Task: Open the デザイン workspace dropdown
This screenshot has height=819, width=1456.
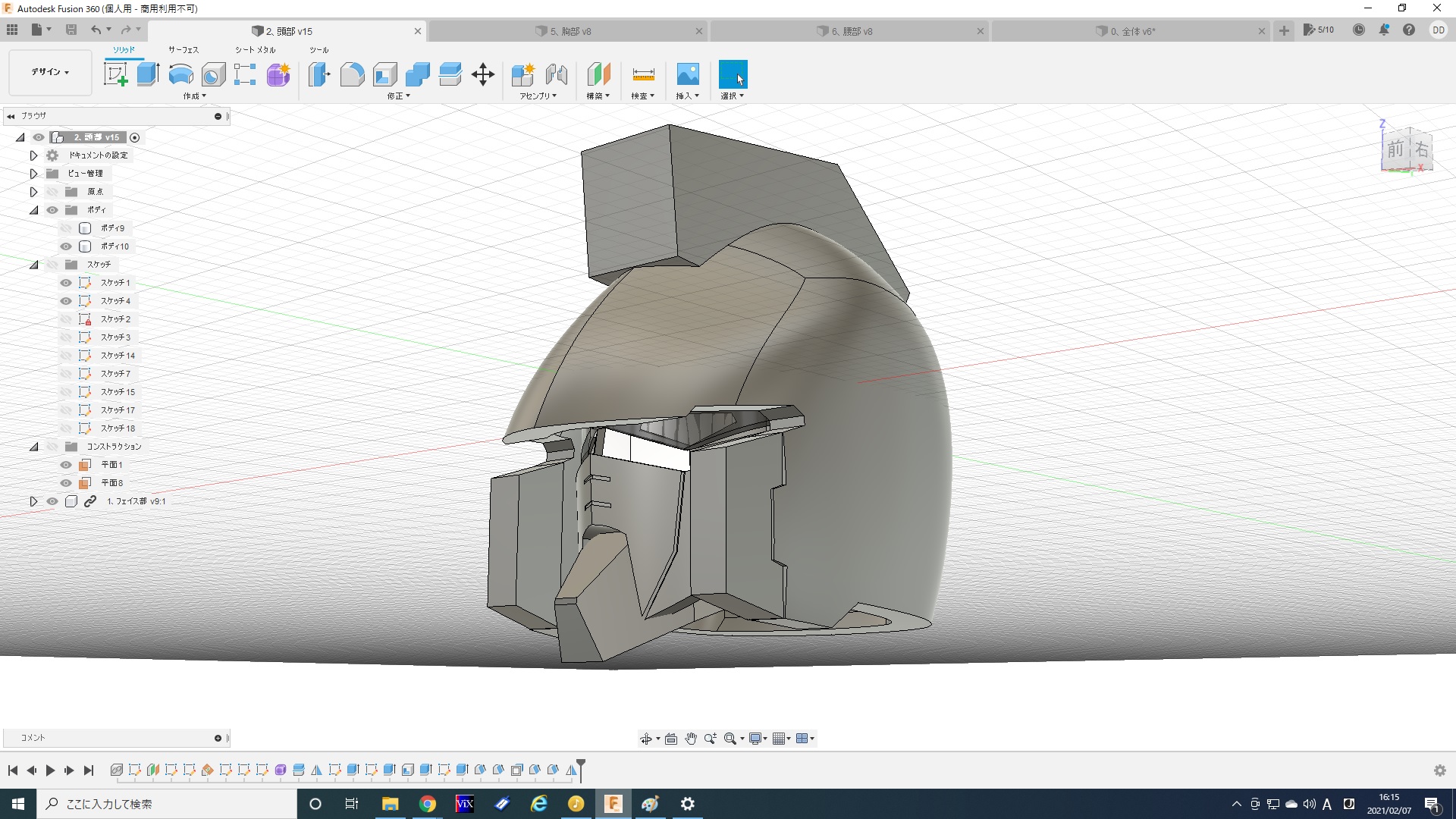Action: click(x=50, y=72)
